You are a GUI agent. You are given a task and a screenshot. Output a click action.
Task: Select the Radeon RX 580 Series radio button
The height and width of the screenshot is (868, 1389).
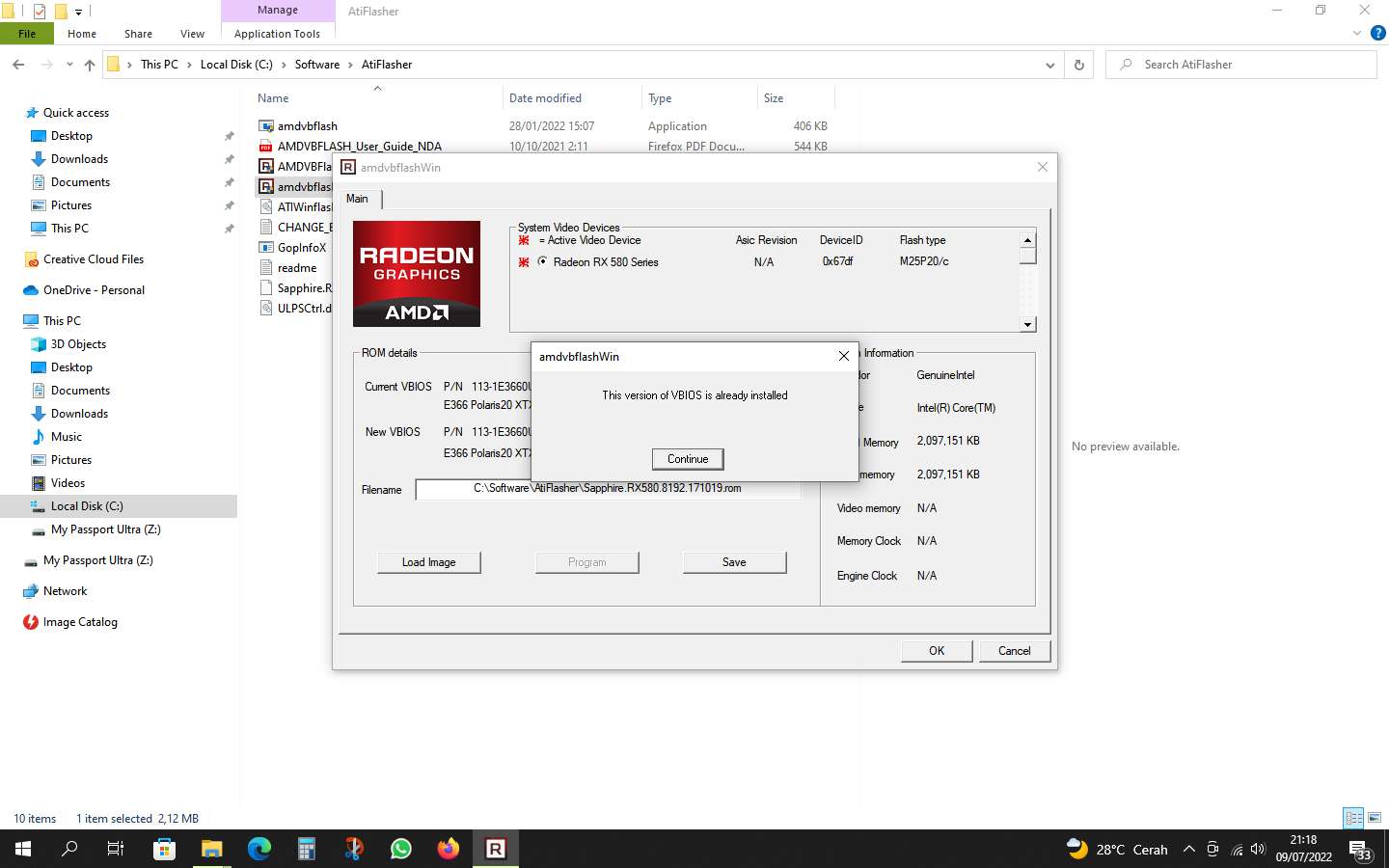click(542, 261)
